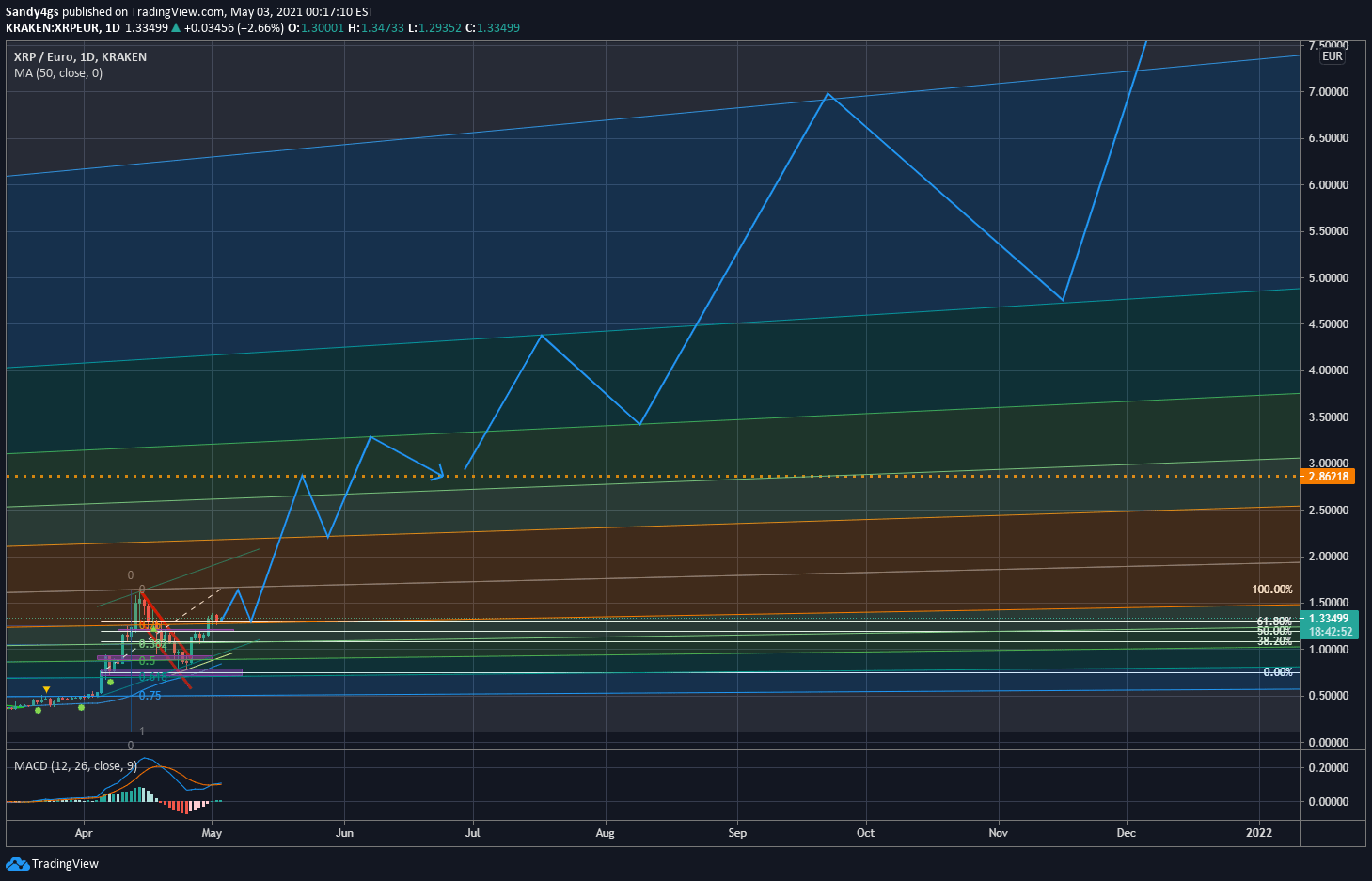Image resolution: width=1372 pixels, height=881 pixels.
Task: Click the KRAKEN:XRPEUR symbol in header
Action: point(52,27)
